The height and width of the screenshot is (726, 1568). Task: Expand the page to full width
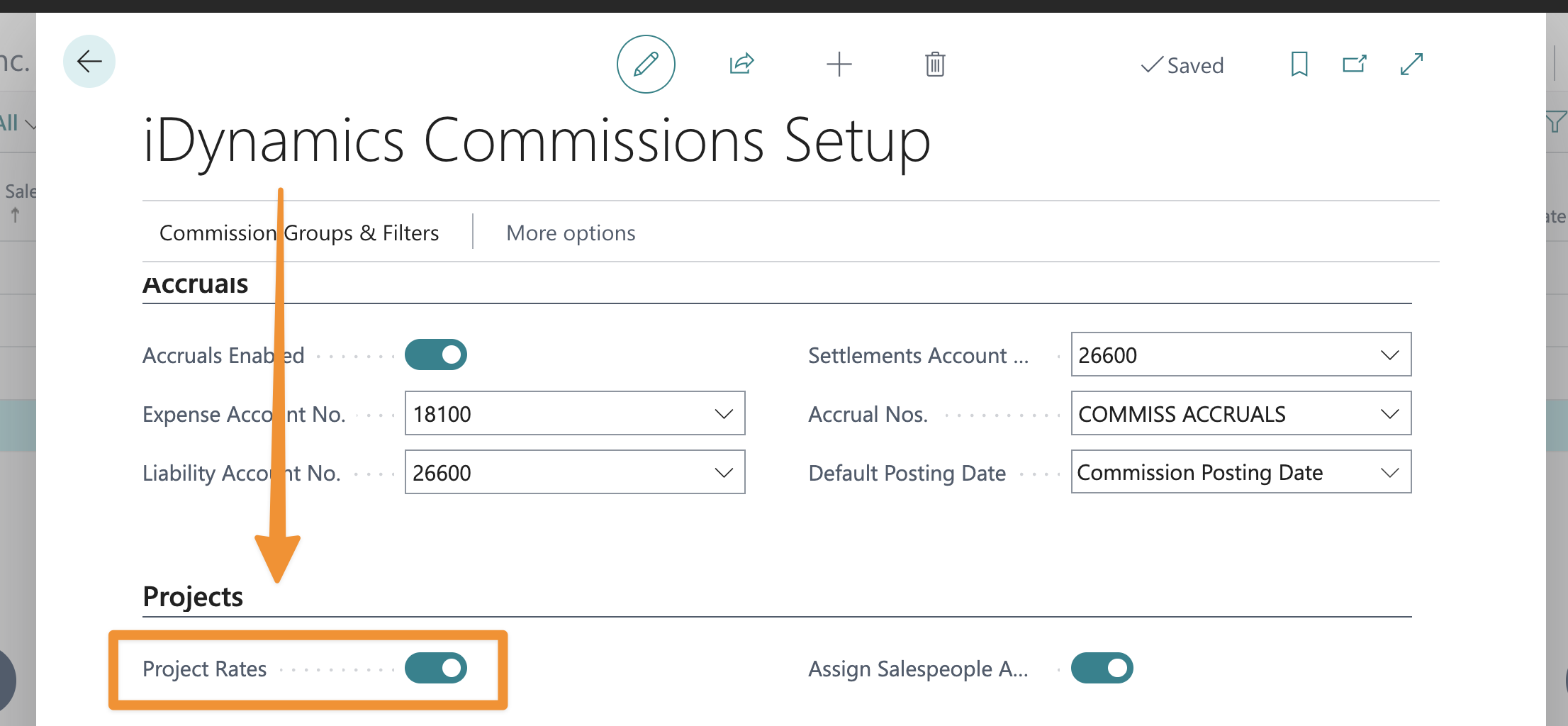pyautogui.click(x=1412, y=65)
